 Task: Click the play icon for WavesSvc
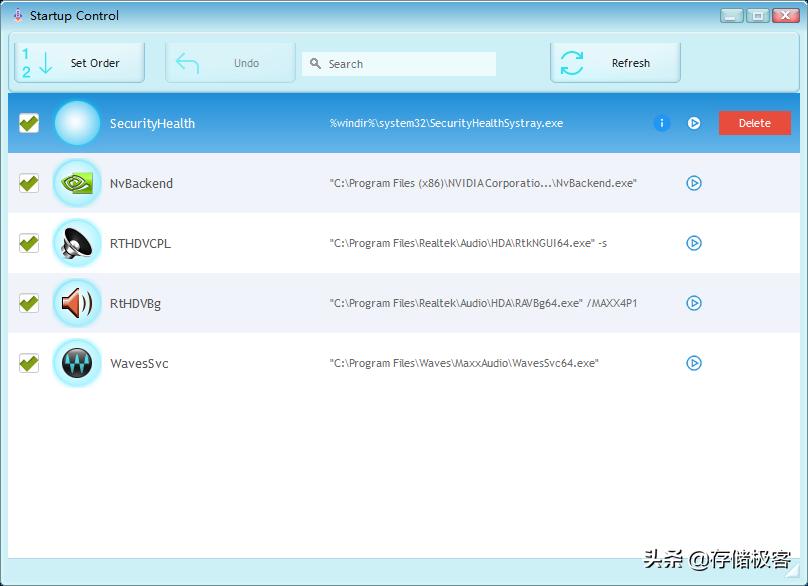[x=694, y=363]
